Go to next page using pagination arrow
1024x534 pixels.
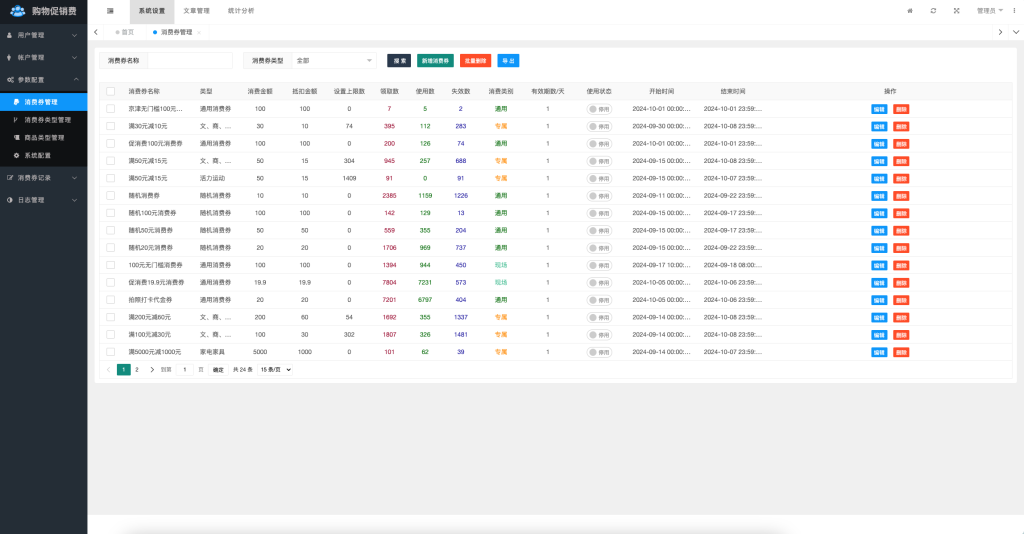(152, 370)
